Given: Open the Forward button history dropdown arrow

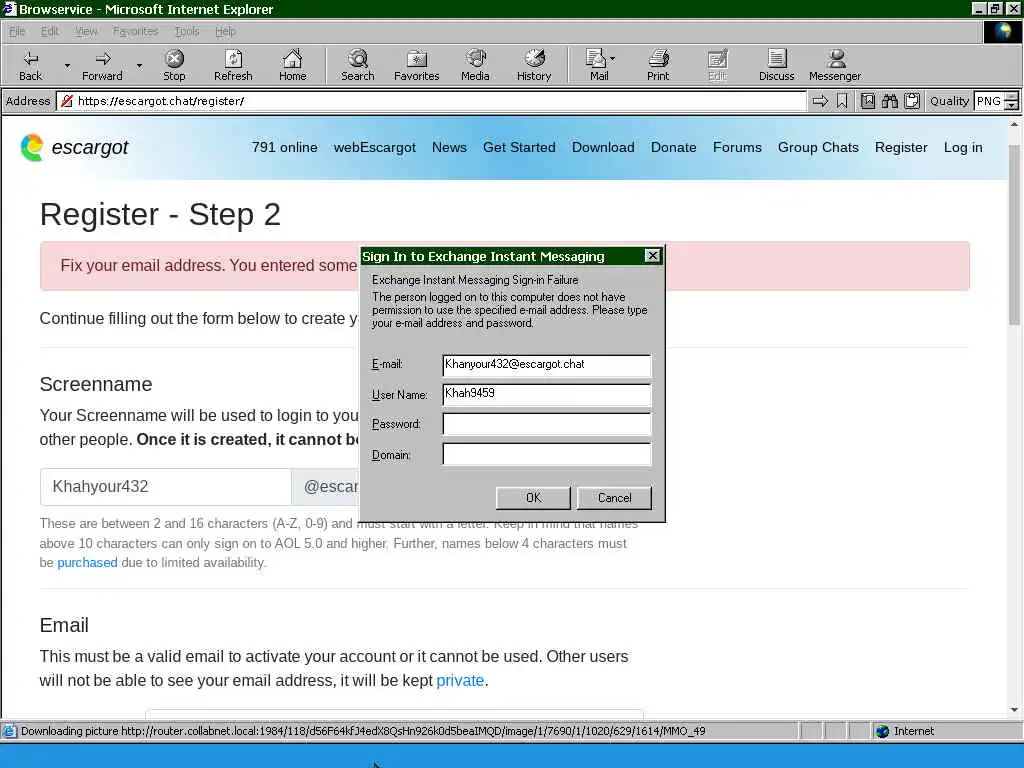Looking at the screenshot, I should 139,65.
